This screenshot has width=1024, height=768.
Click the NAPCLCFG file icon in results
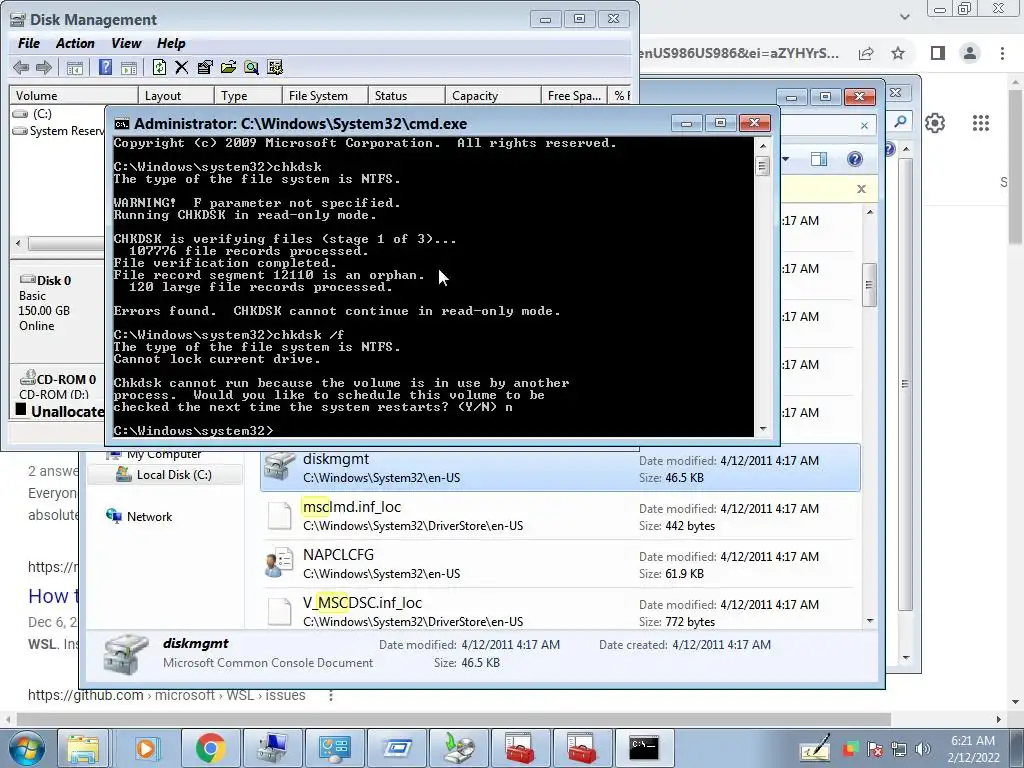click(280, 564)
